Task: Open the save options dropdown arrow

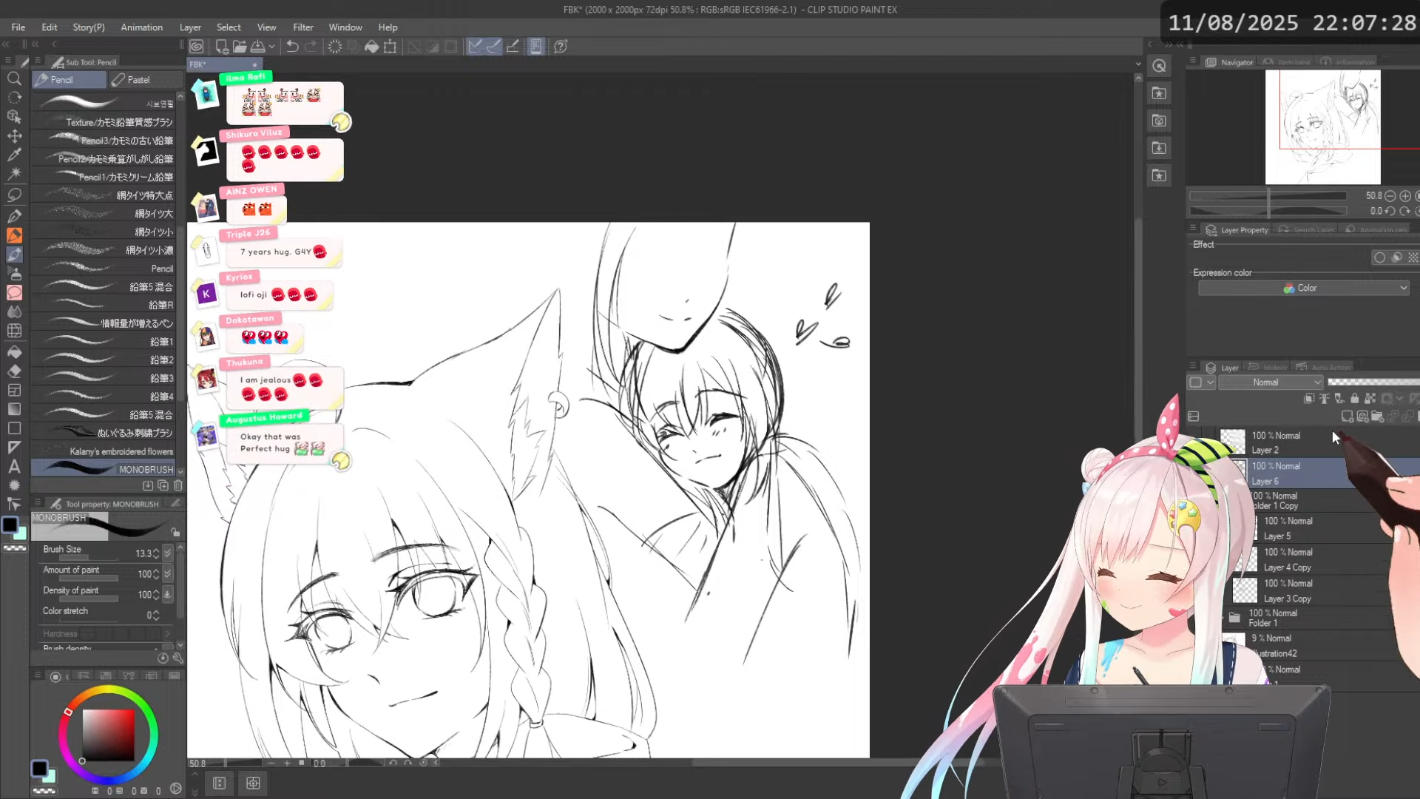Action: [270, 46]
